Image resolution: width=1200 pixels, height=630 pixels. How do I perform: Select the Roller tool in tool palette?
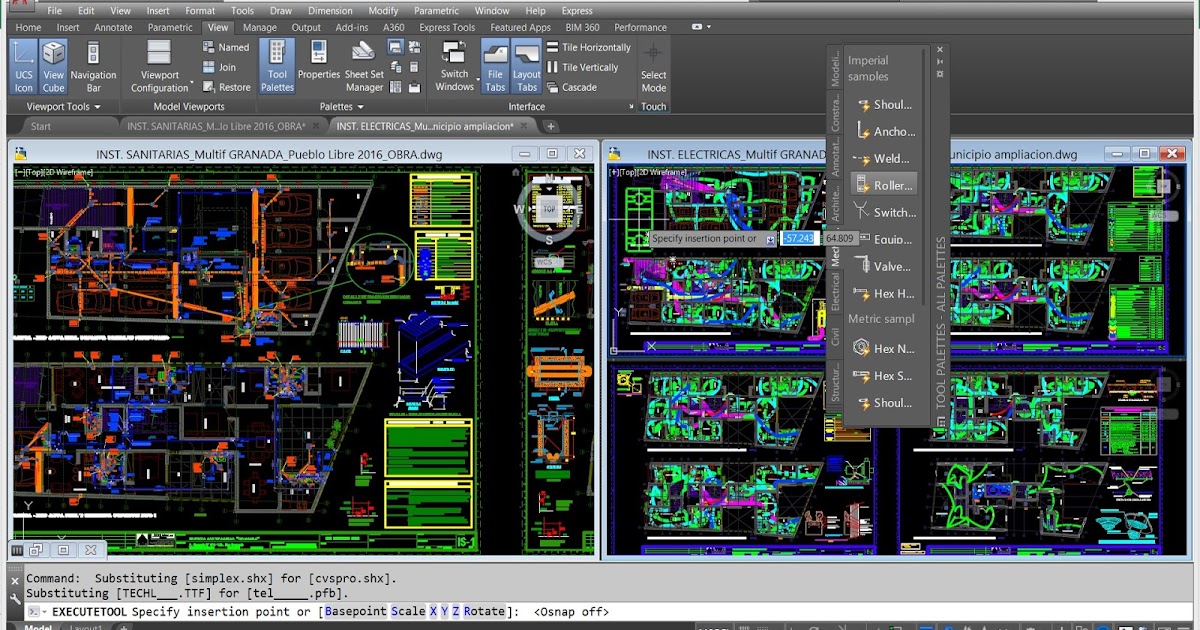point(882,185)
